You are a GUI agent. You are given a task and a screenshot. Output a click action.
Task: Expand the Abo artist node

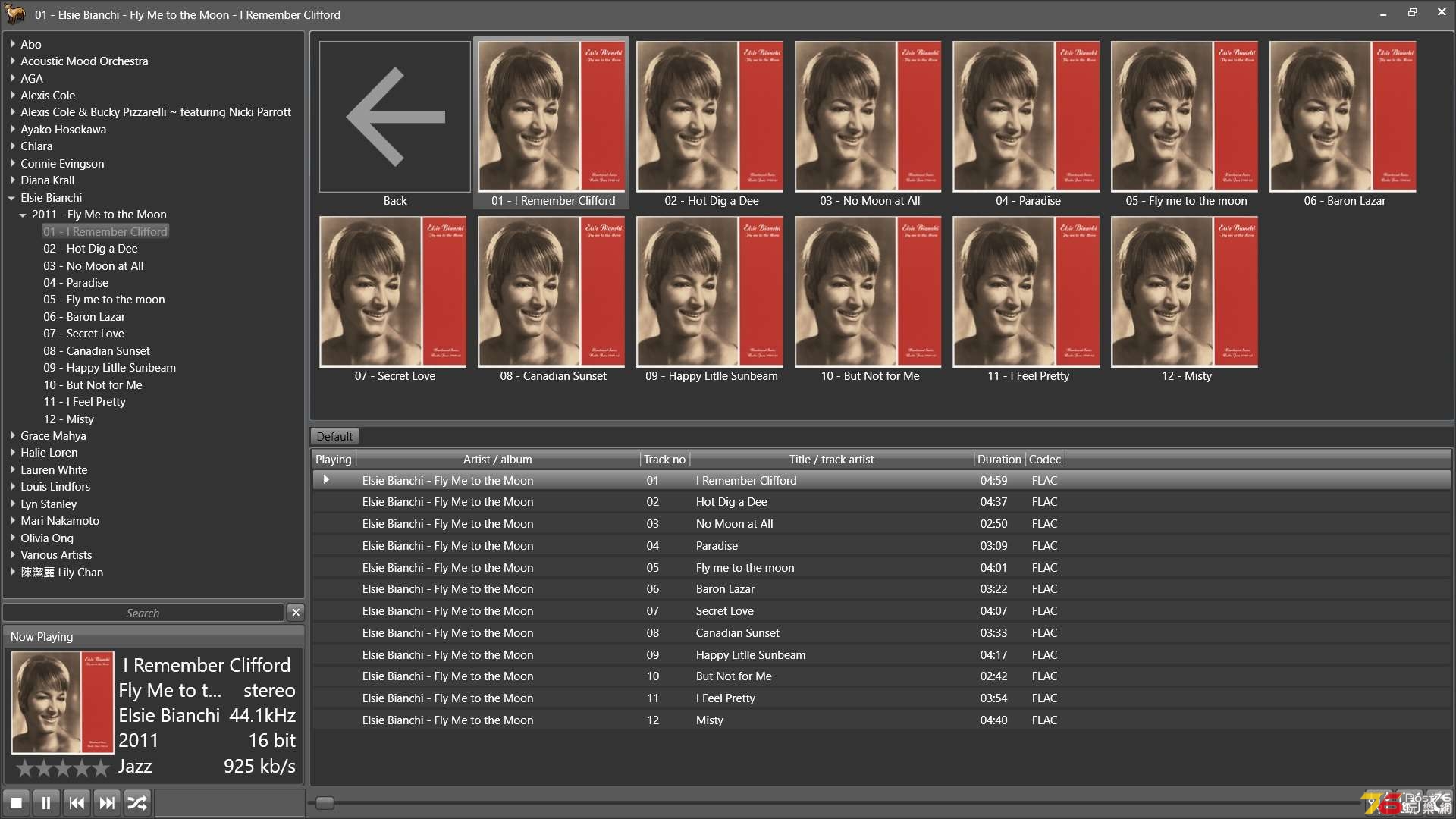click(13, 44)
